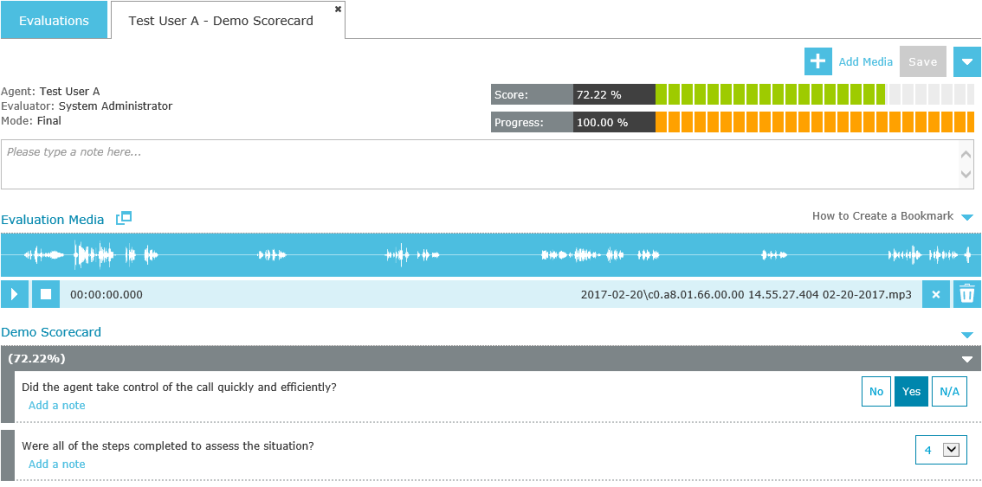Click the Save button

(x=922, y=62)
